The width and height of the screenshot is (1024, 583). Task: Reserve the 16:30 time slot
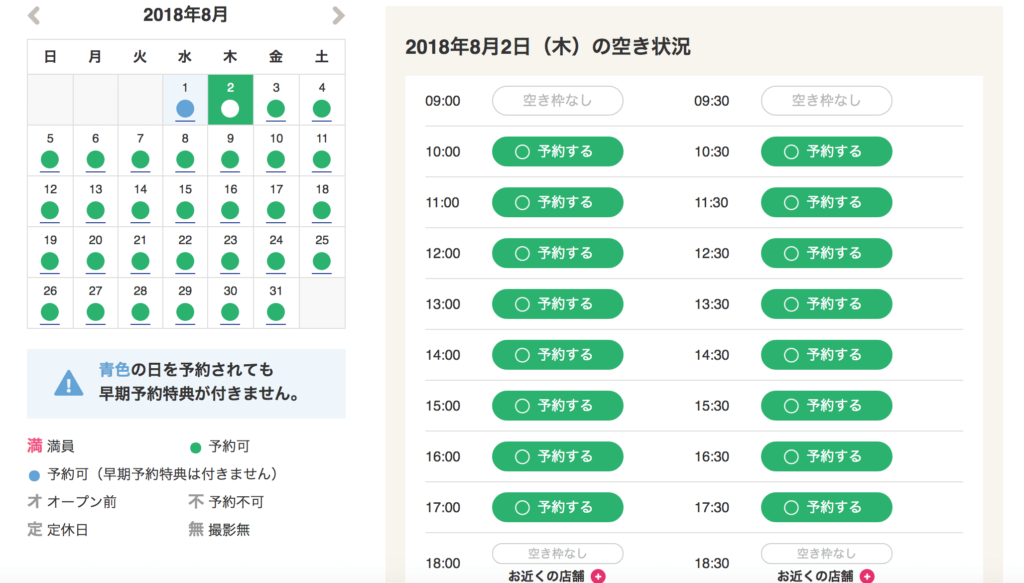coord(826,456)
